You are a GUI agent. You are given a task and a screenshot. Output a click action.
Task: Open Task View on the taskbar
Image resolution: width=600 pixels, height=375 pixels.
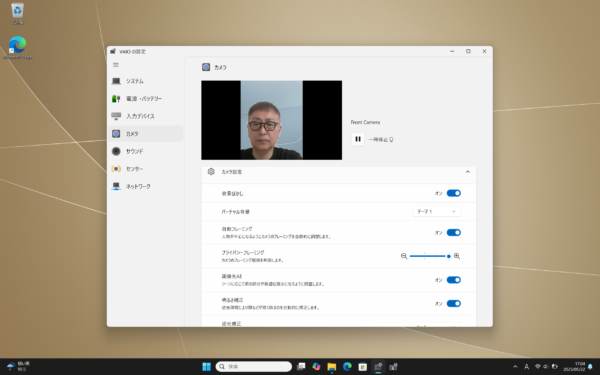point(301,367)
